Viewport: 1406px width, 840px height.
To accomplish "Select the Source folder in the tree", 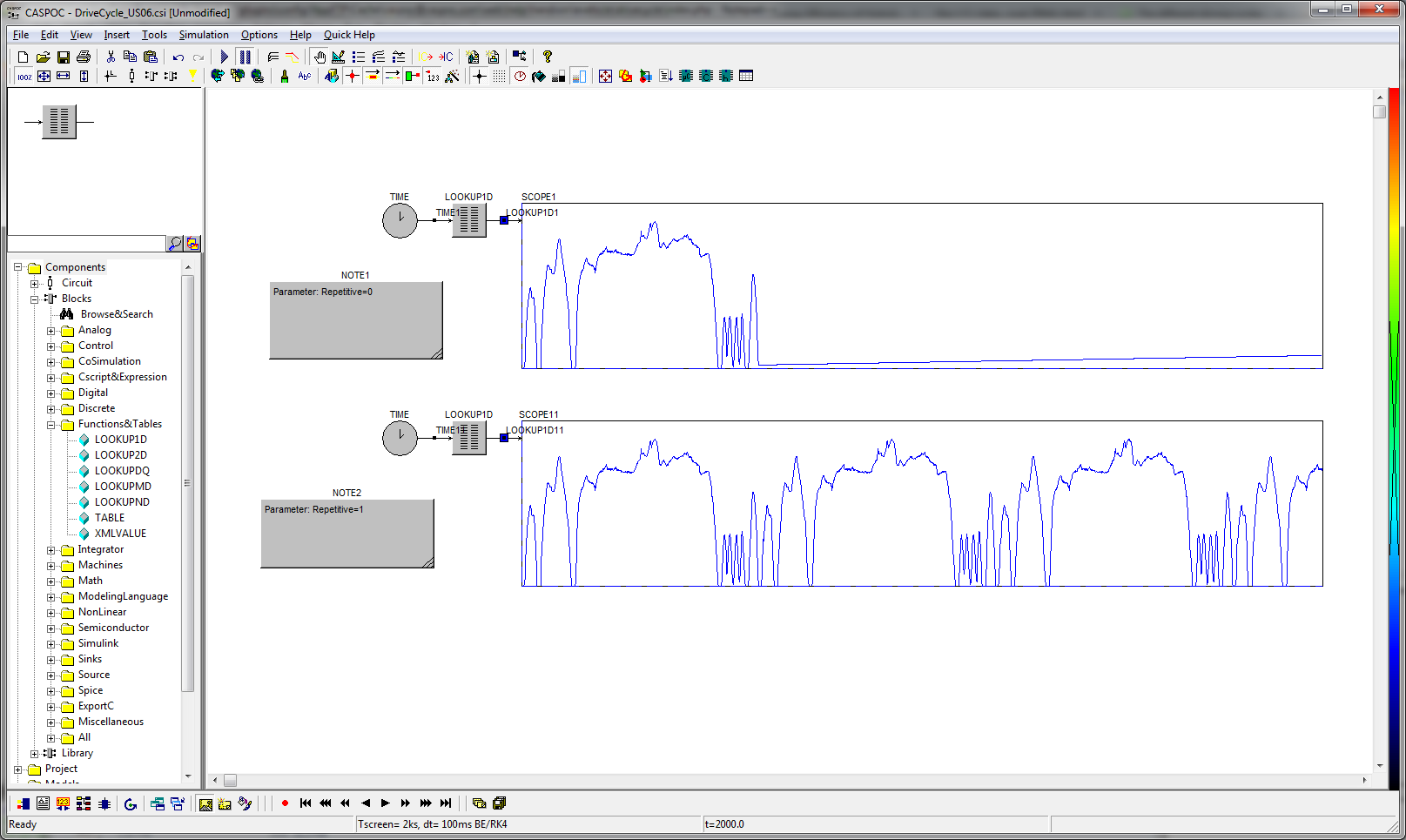I will click(x=94, y=675).
